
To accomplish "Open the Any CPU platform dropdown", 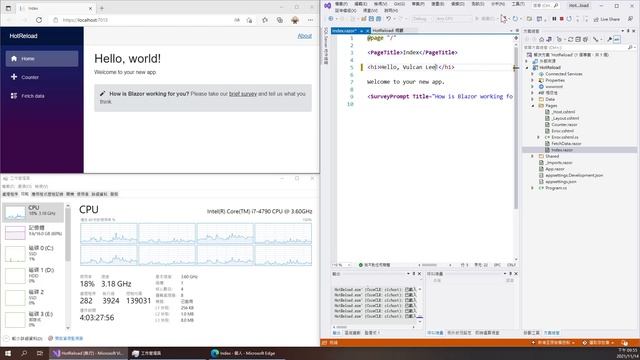I will [x=453, y=19].
